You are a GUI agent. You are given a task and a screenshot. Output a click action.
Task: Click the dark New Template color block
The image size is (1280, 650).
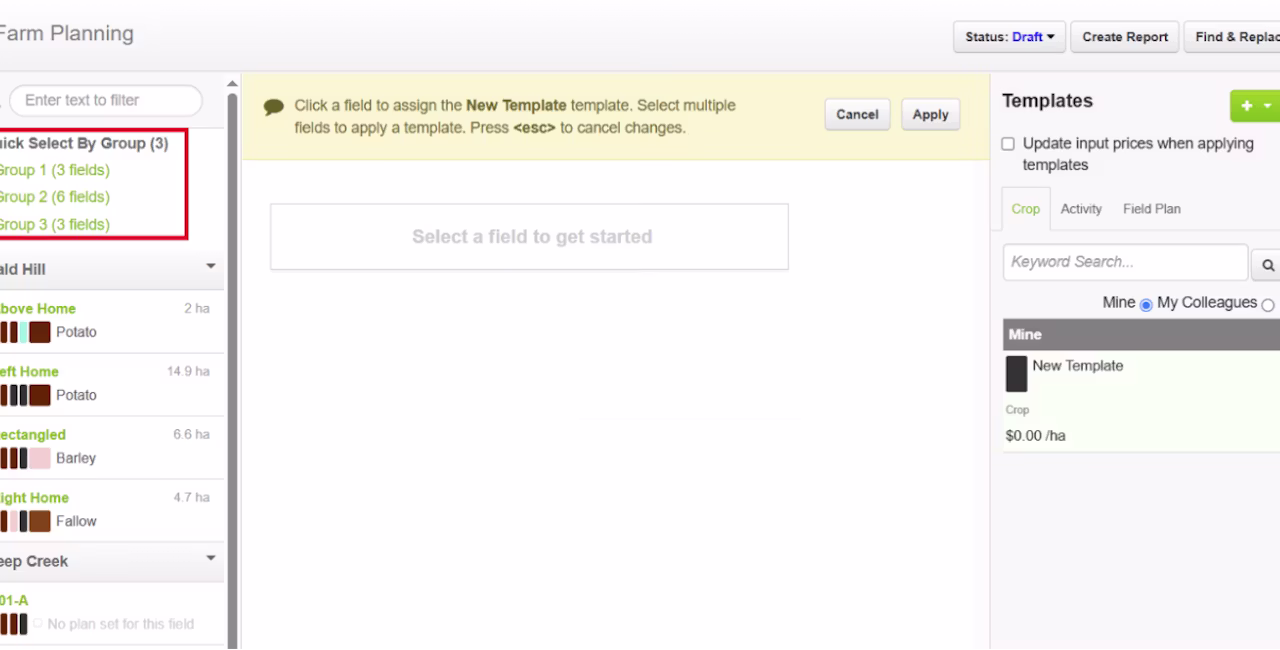[1016, 373]
